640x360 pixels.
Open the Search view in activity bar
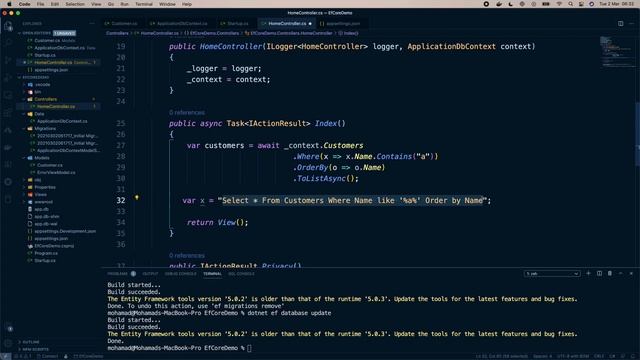coord(8,43)
